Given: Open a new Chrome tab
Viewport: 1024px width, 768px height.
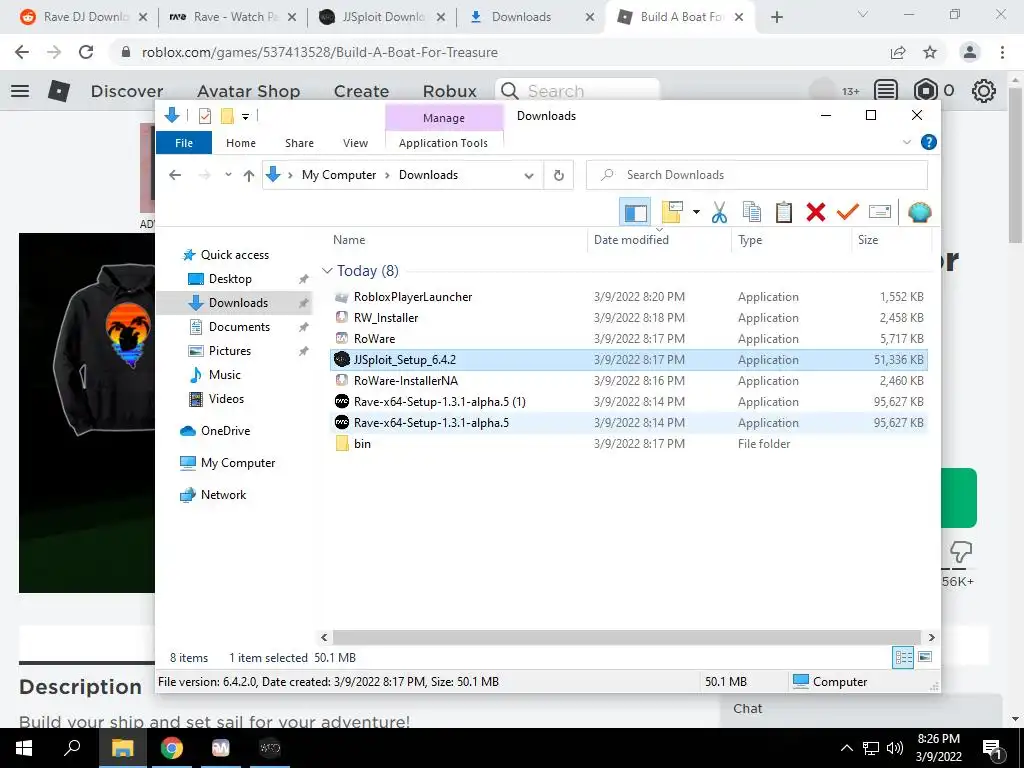Looking at the screenshot, I should click(776, 18).
